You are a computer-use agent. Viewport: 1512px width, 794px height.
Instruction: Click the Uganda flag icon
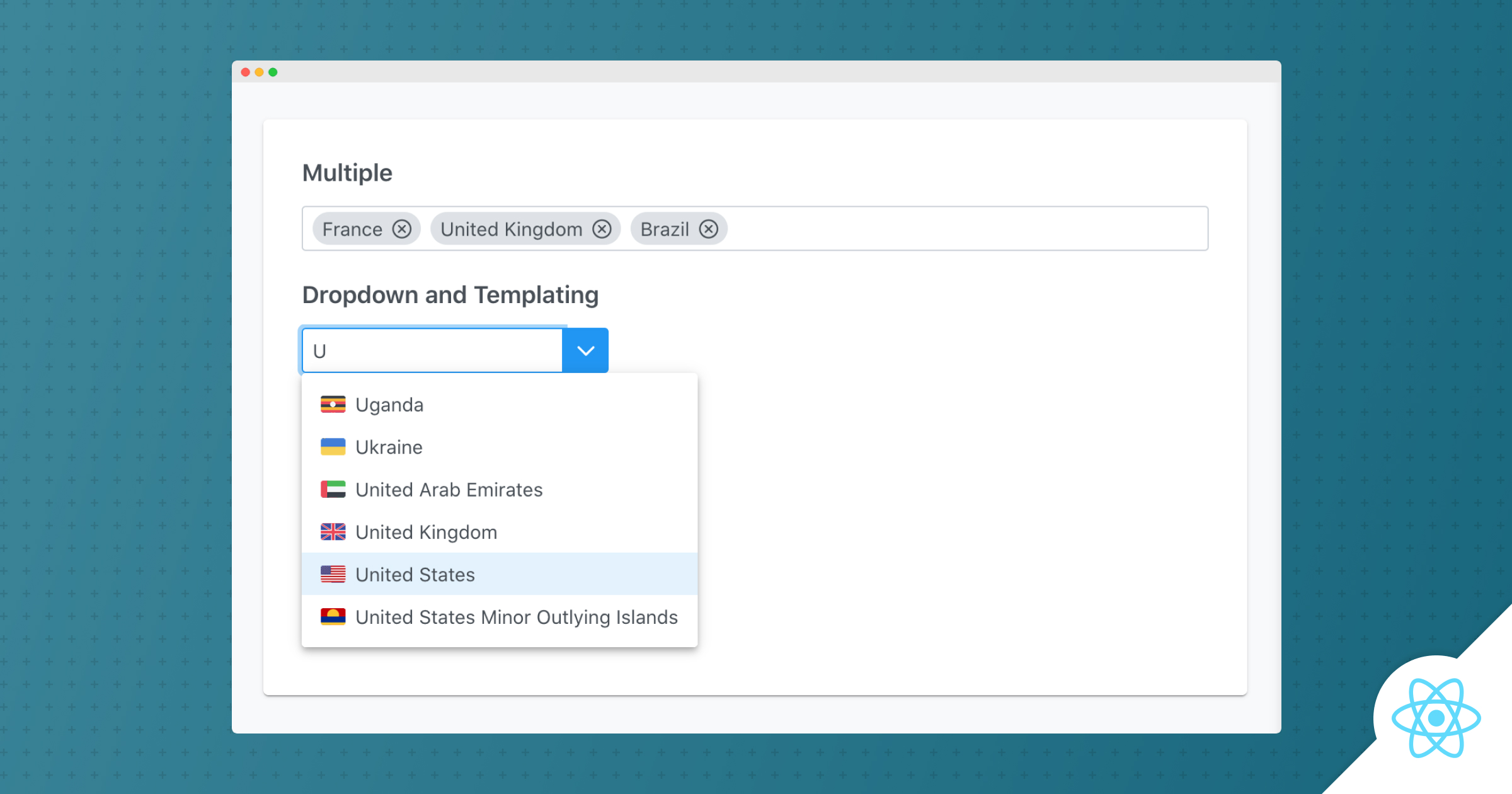(x=333, y=404)
